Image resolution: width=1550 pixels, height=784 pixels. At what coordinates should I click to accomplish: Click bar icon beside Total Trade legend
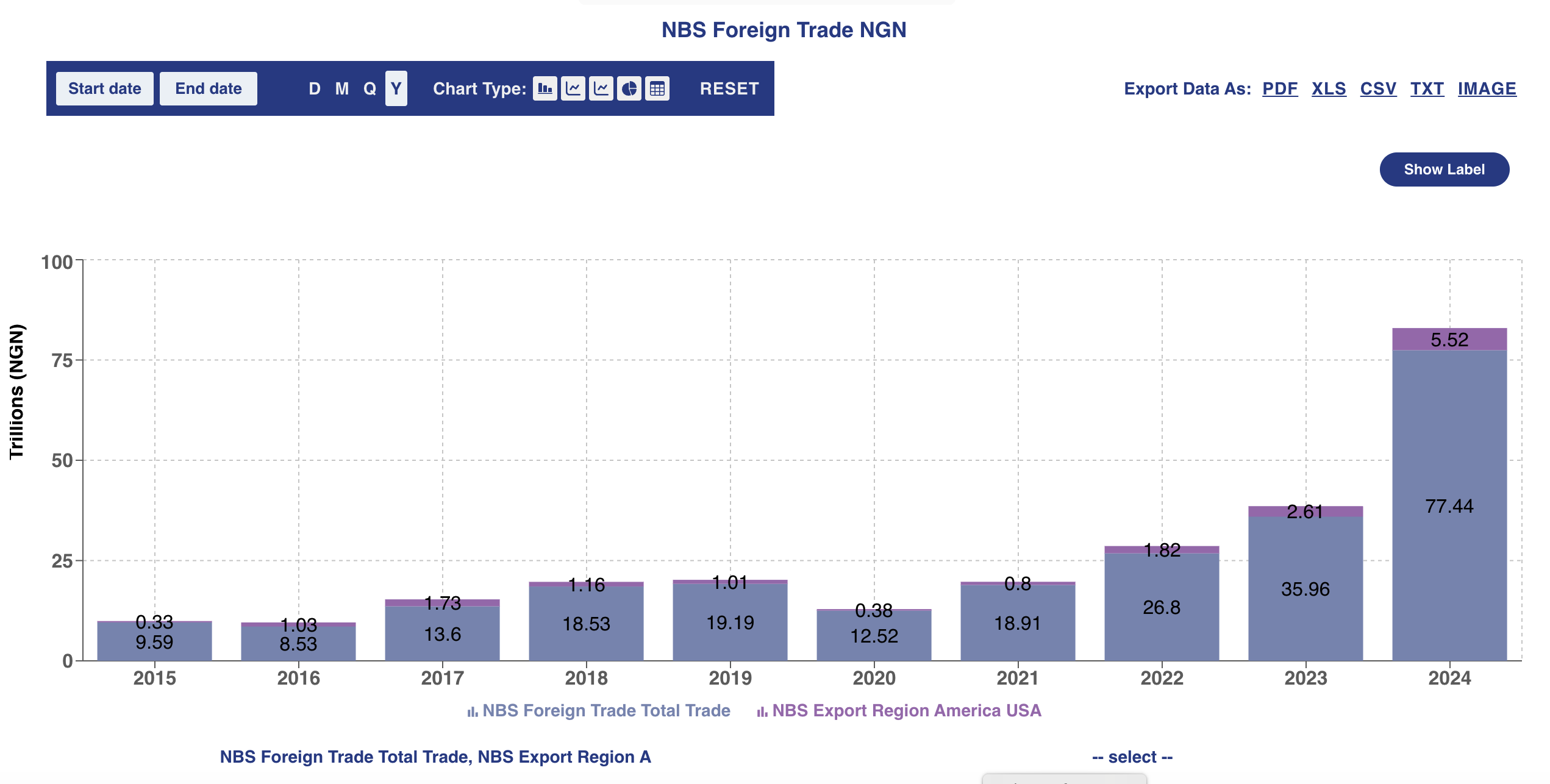tap(472, 711)
